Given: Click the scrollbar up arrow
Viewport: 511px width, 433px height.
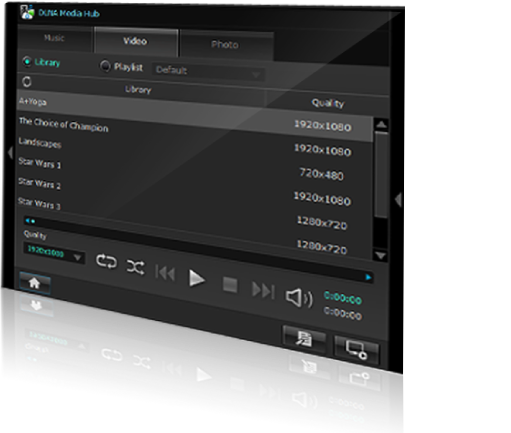Looking at the screenshot, I should click(381, 125).
